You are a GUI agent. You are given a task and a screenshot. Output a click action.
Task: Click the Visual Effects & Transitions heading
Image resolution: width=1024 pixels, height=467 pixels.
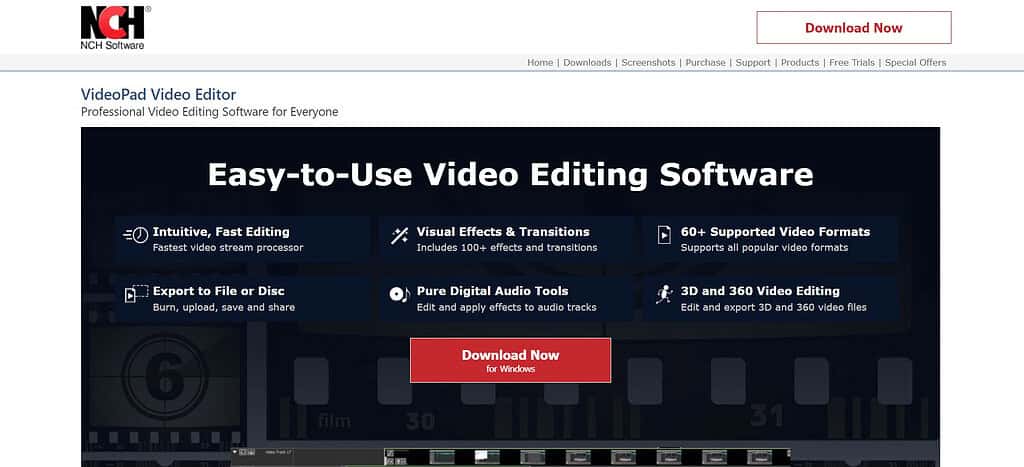(x=503, y=232)
